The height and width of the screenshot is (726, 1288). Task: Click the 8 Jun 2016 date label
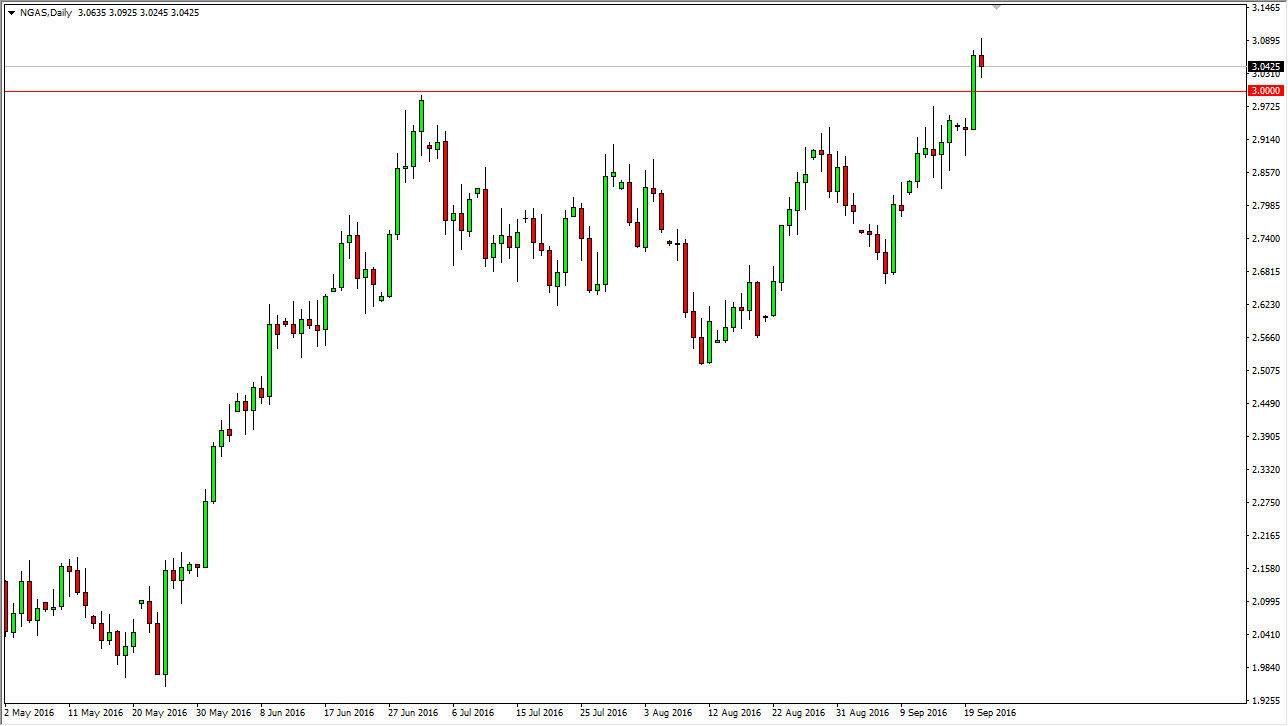coord(283,713)
